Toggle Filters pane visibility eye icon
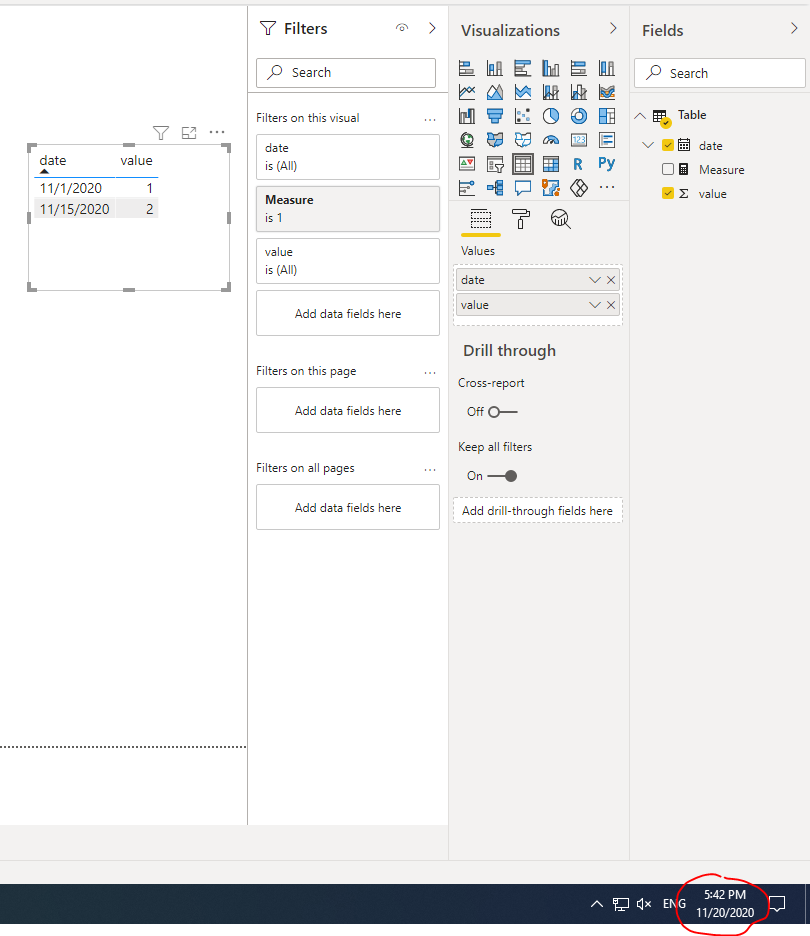Screen dimensions: 810x936 [x=402, y=28]
